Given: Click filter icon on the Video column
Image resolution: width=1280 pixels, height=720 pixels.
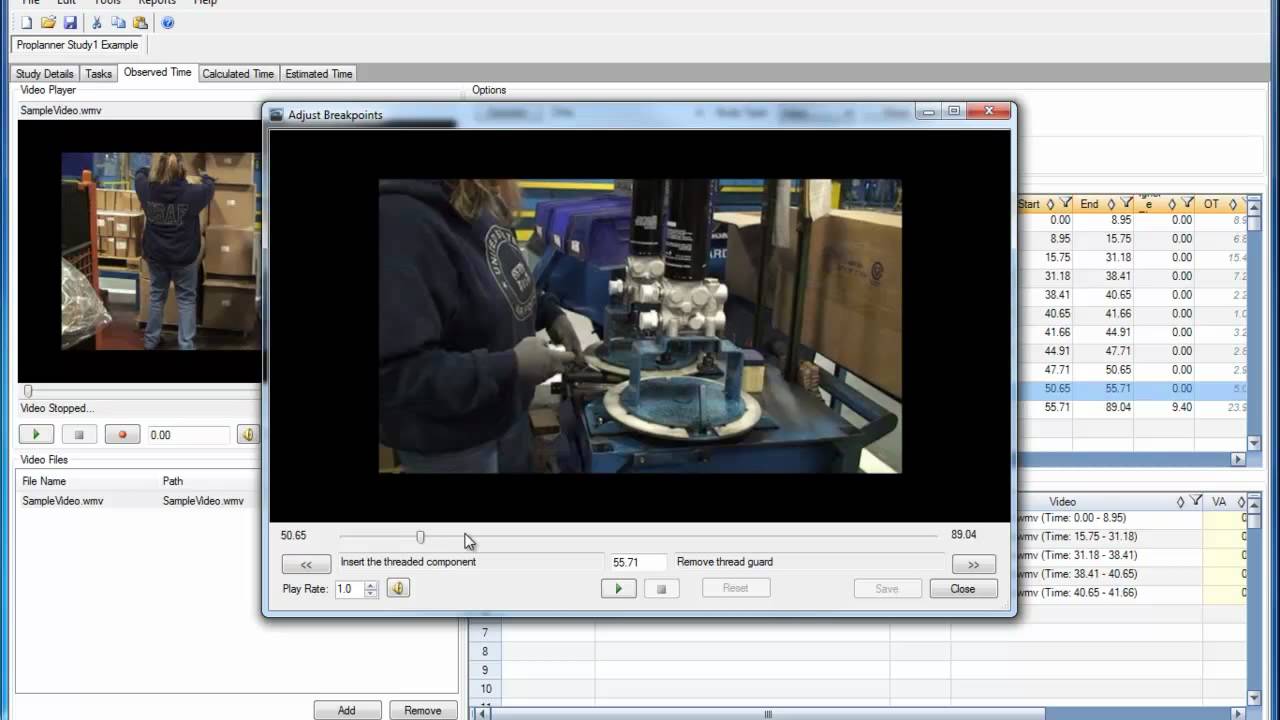Looking at the screenshot, I should point(1195,502).
